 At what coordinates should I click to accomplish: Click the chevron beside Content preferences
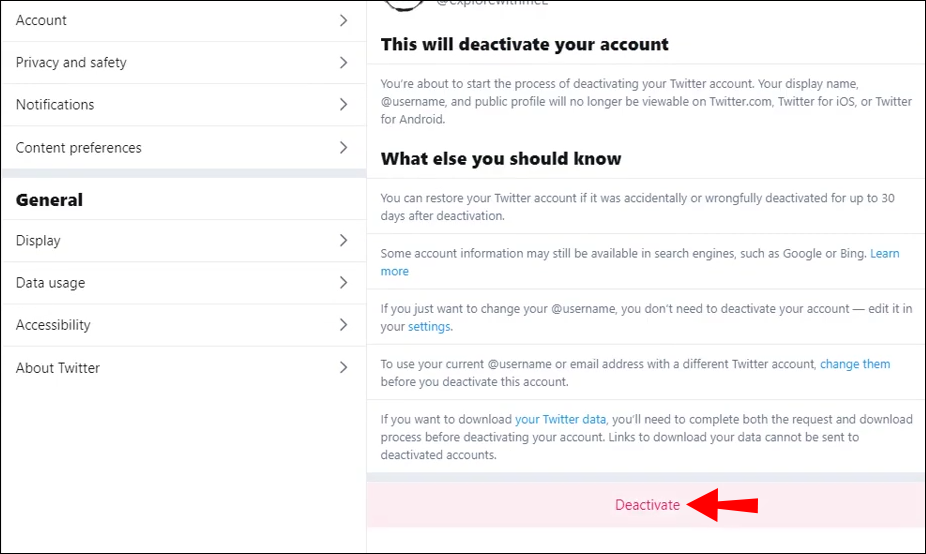point(343,147)
